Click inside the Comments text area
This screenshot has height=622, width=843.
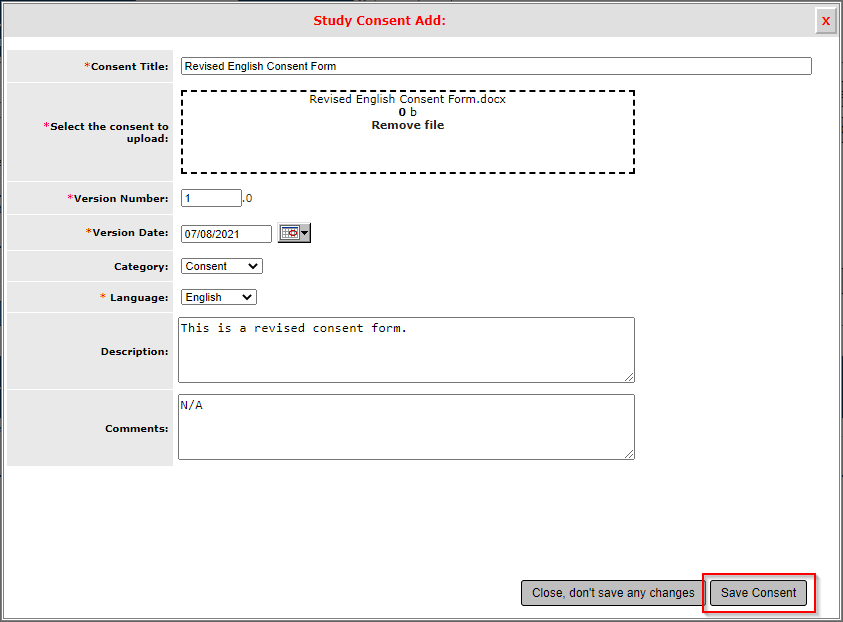point(406,427)
